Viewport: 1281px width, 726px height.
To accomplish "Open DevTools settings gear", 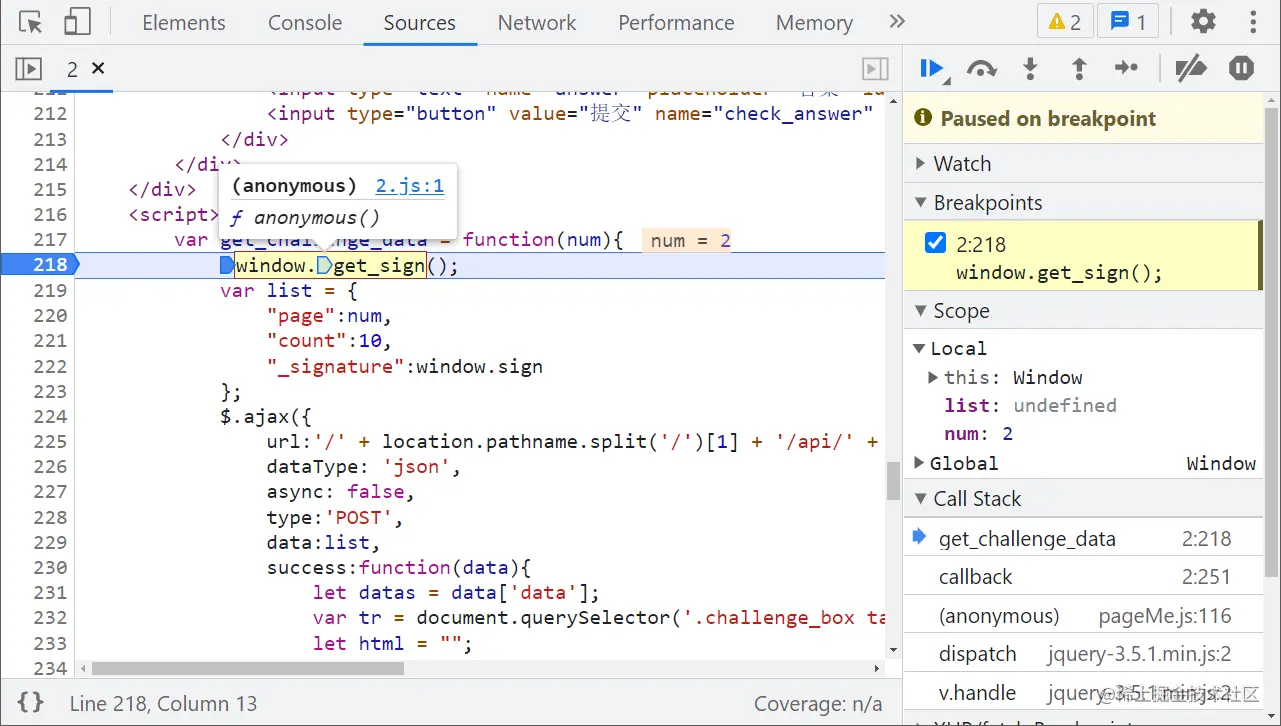I will coord(1204,22).
